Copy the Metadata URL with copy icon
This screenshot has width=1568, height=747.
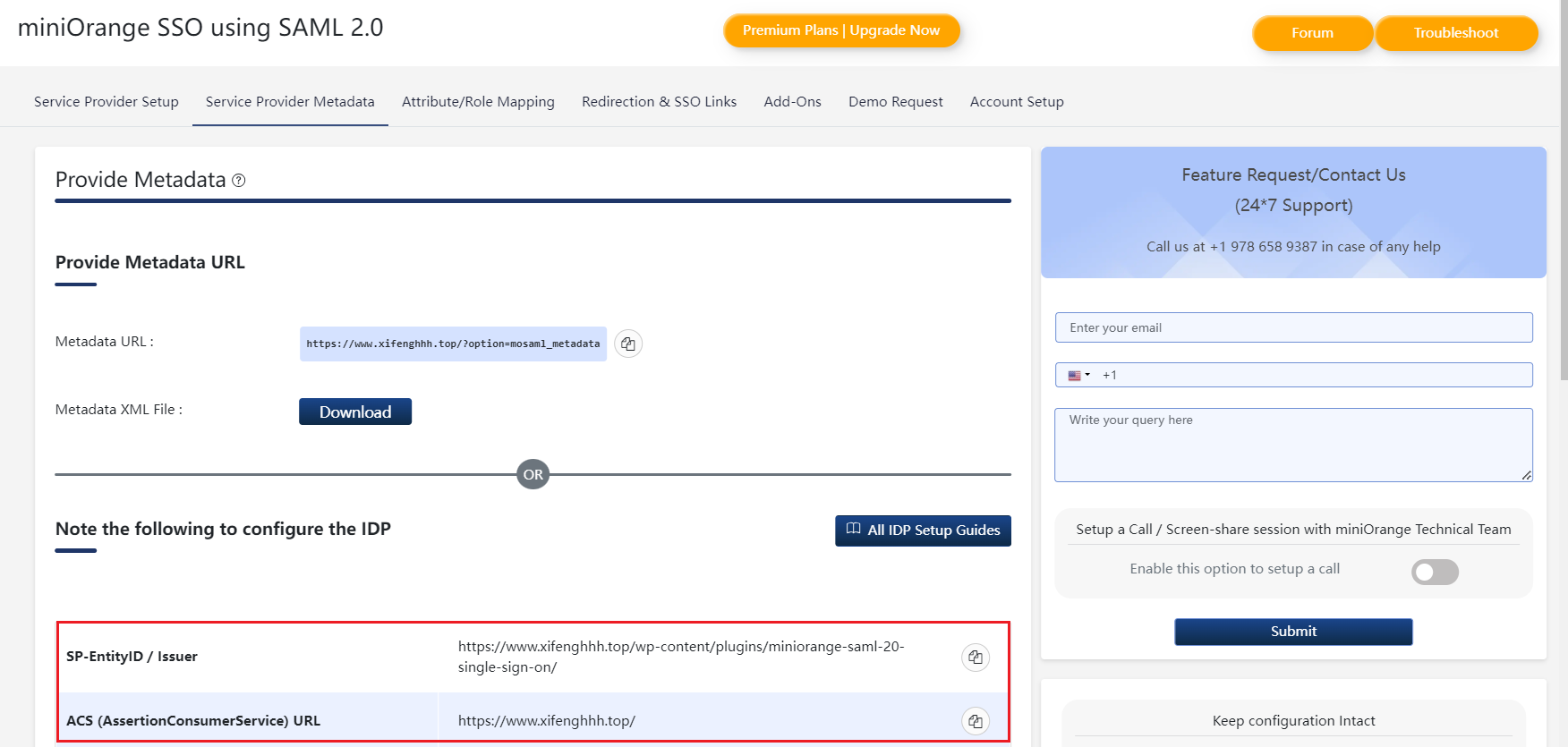628,344
